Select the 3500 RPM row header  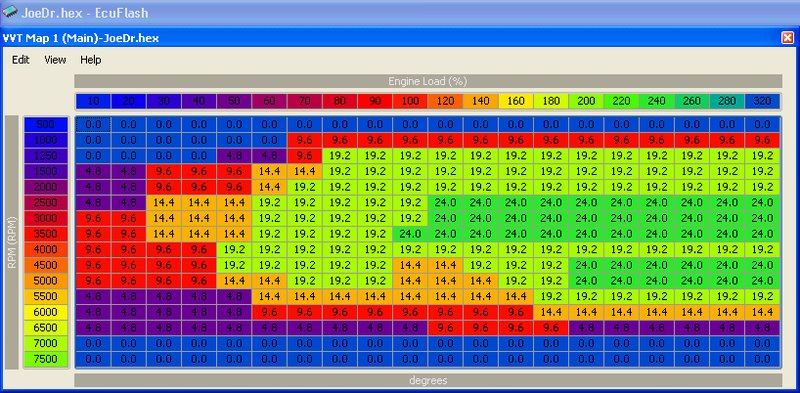coord(45,234)
